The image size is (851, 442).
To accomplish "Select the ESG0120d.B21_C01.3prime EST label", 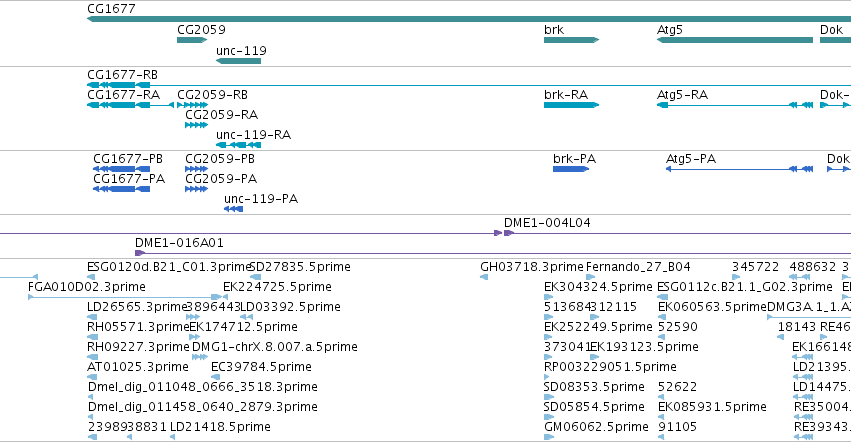I will 168,267.
